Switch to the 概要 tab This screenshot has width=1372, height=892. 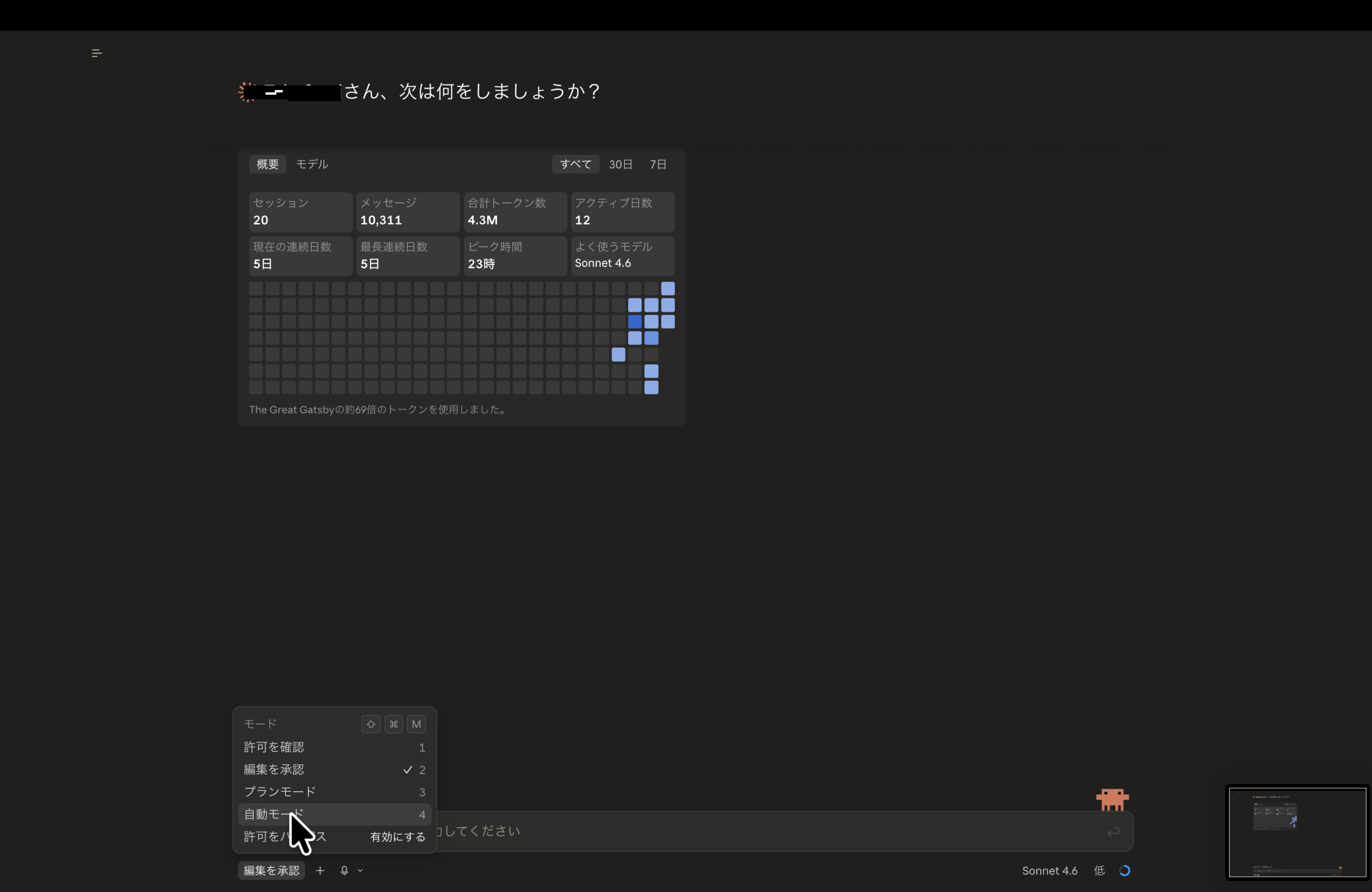[x=267, y=164]
